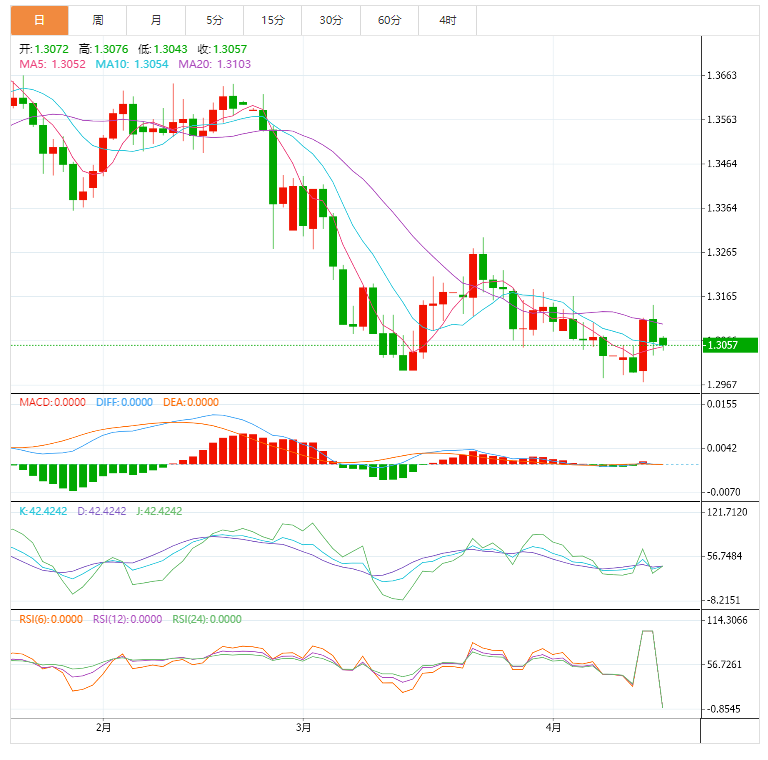This screenshot has width=768, height=760.
Task: Click the D: 42.4242 value label
Action: click(102, 511)
